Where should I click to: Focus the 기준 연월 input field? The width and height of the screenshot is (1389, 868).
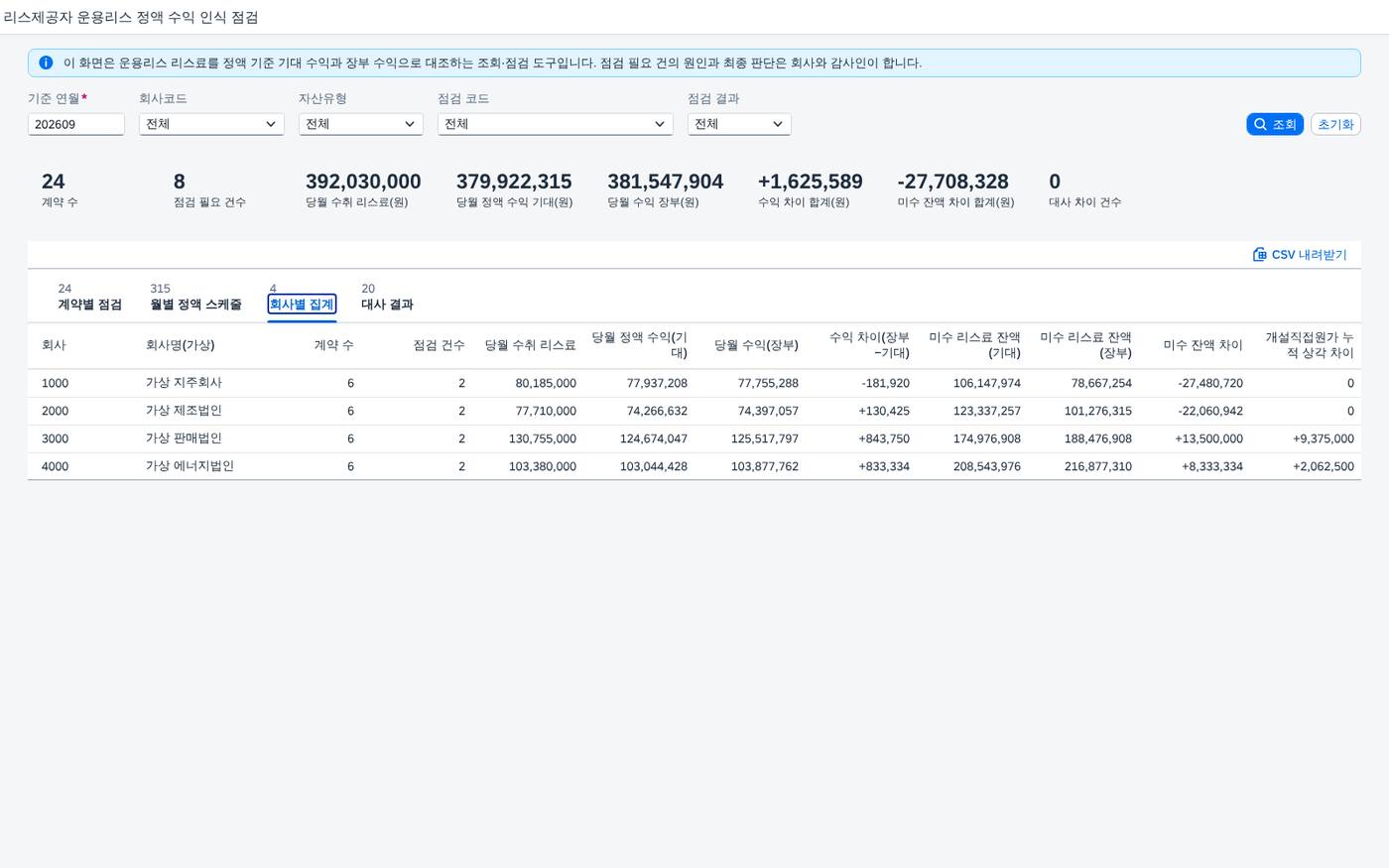point(76,124)
